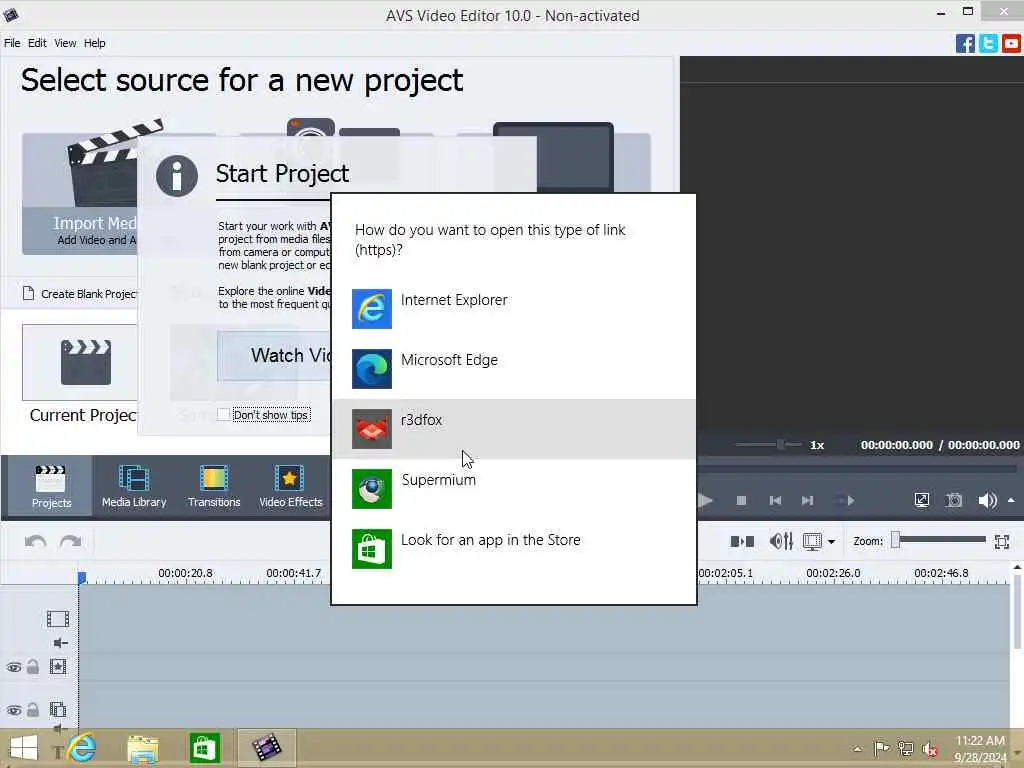Launch Internet Explorer from the taskbar
The width and height of the screenshot is (1024, 768).
tap(81, 748)
